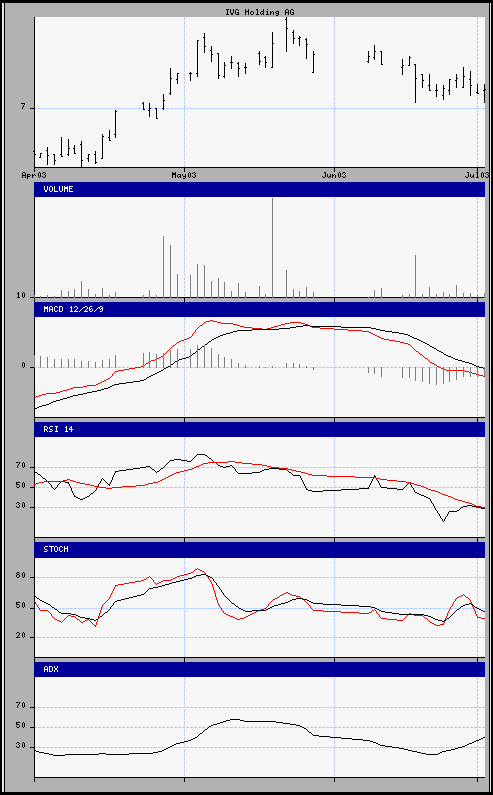Click the ADX panel header

coord(260,669)
